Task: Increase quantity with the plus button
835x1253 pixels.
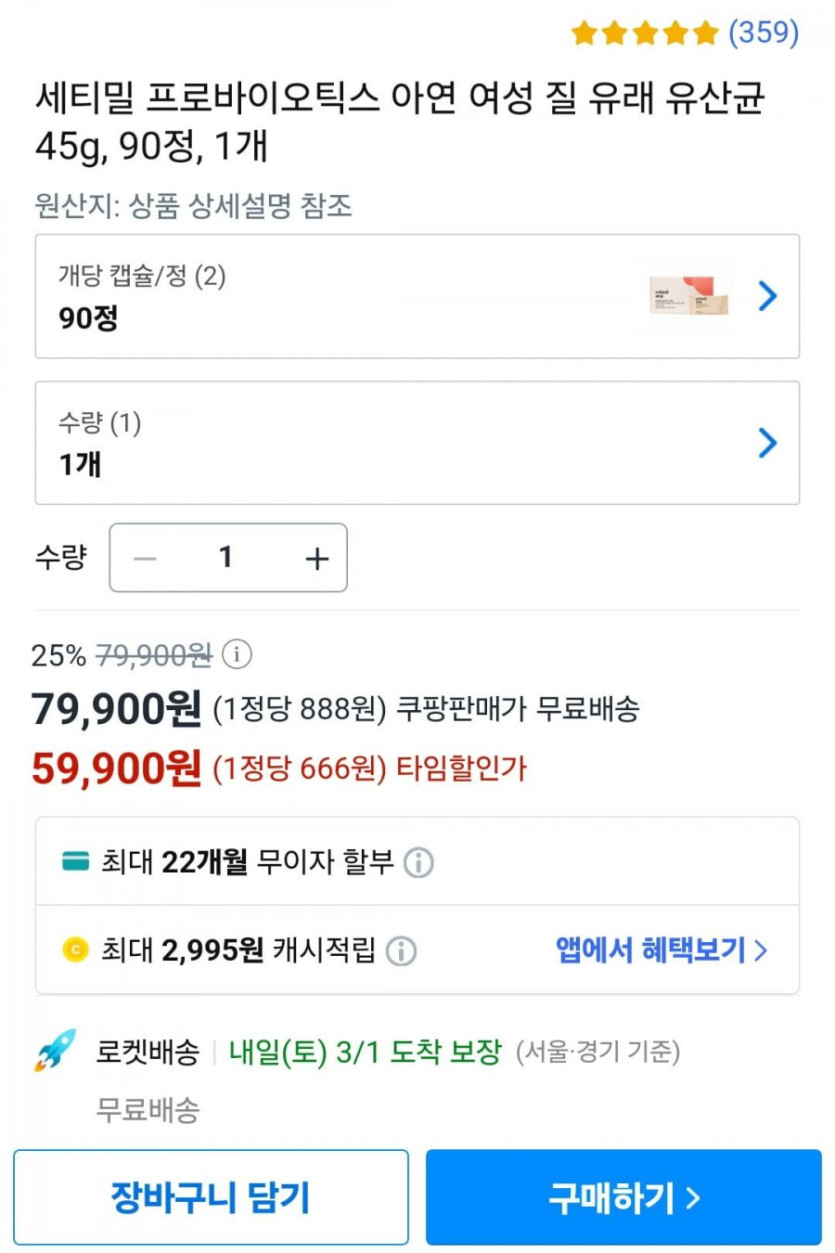Action: coord(316,558)
